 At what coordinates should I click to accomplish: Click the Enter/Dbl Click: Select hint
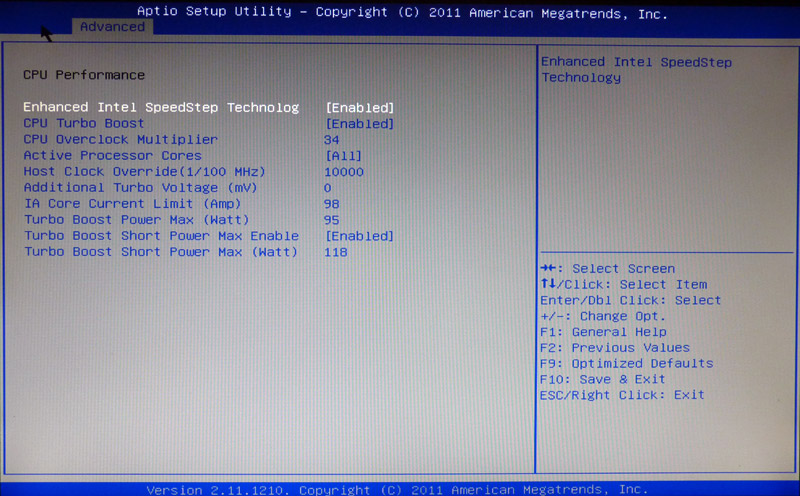631,300
